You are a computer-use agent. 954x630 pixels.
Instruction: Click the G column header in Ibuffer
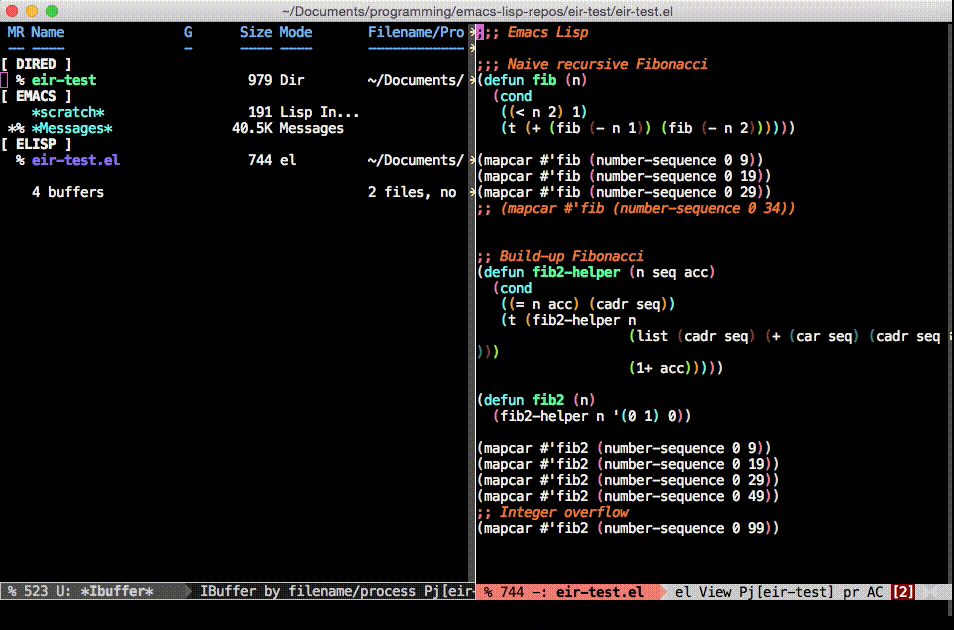click(188, 32)
